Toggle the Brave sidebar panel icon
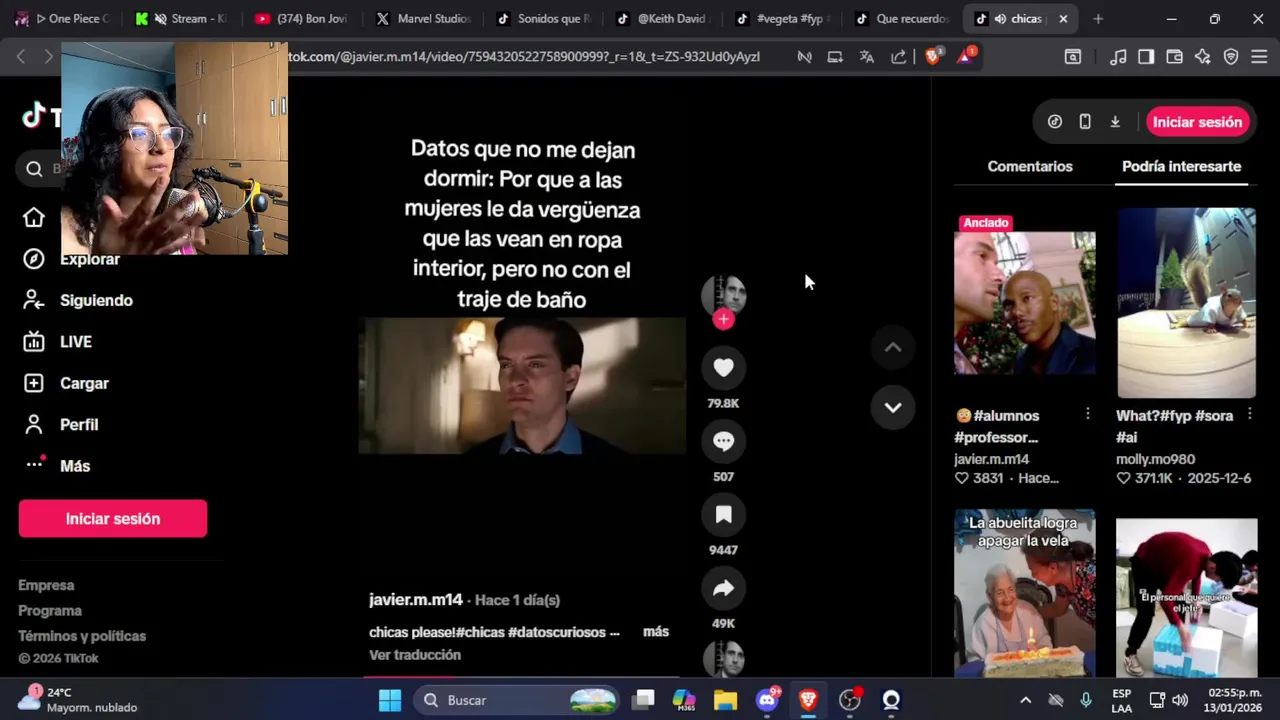The image size is (1280, 720). click(1146, 57)
